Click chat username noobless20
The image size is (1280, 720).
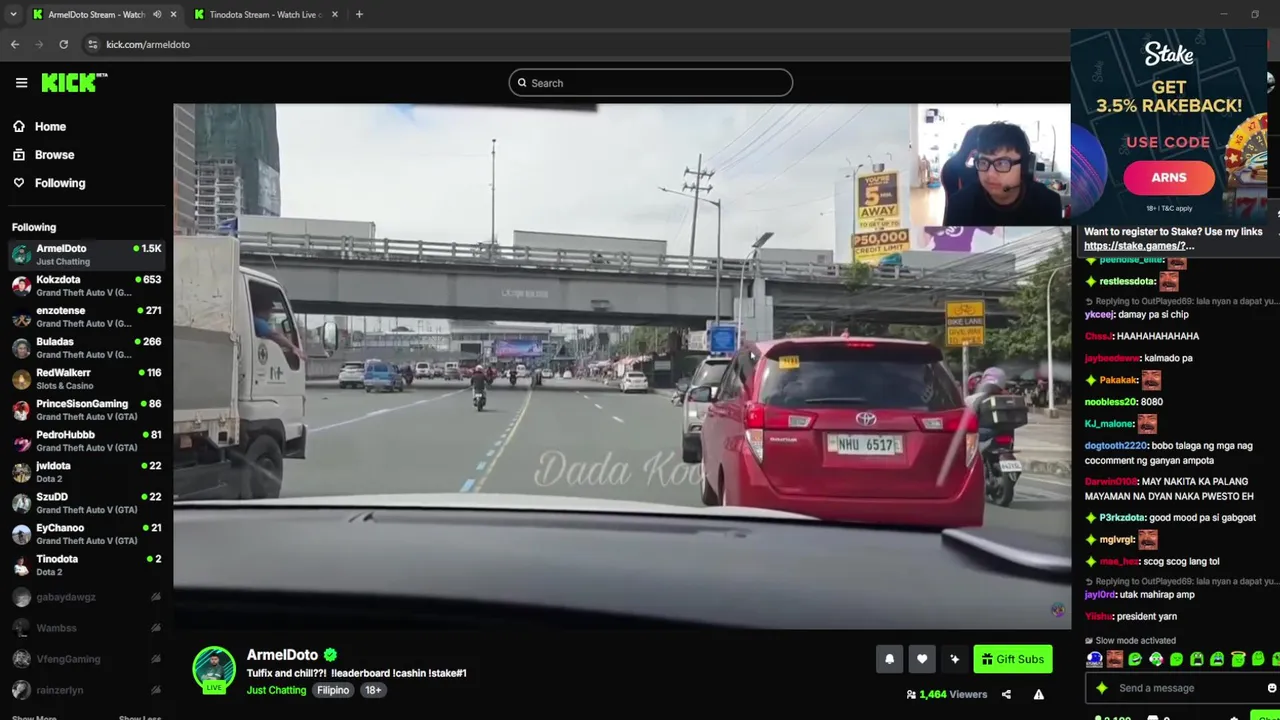click(x=1111, y=402)
